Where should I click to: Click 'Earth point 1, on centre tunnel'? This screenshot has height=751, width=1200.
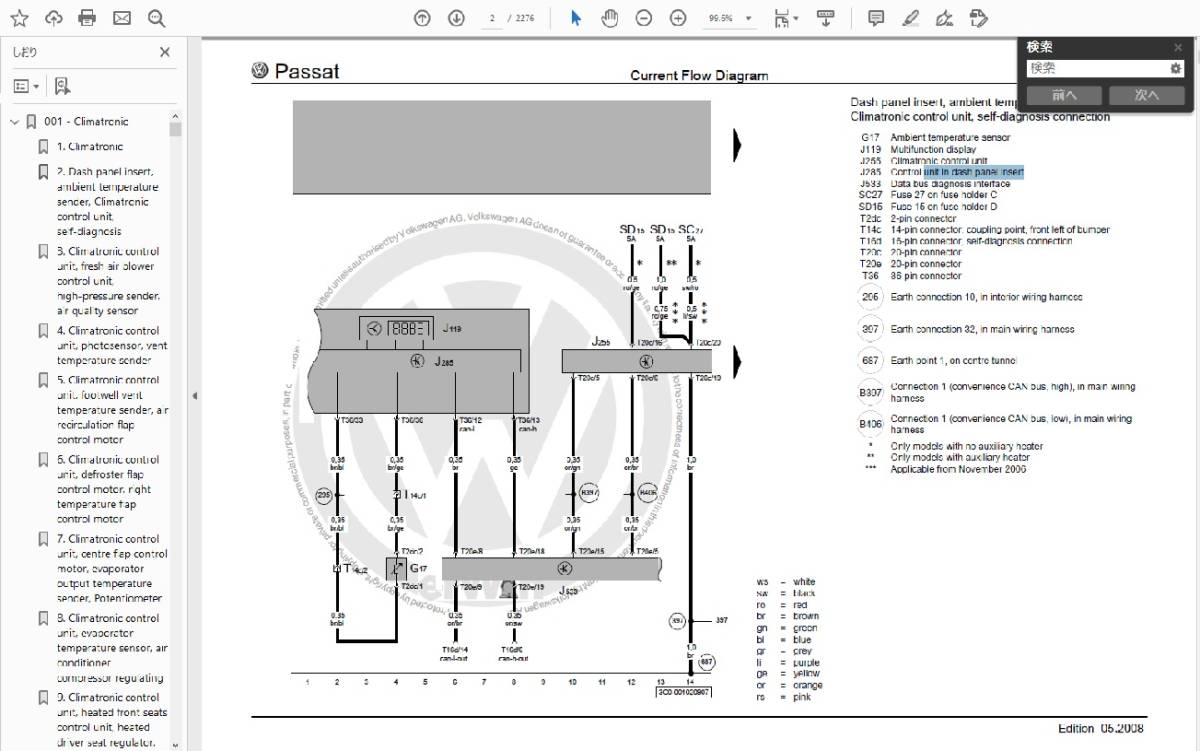tap(954, 360)
